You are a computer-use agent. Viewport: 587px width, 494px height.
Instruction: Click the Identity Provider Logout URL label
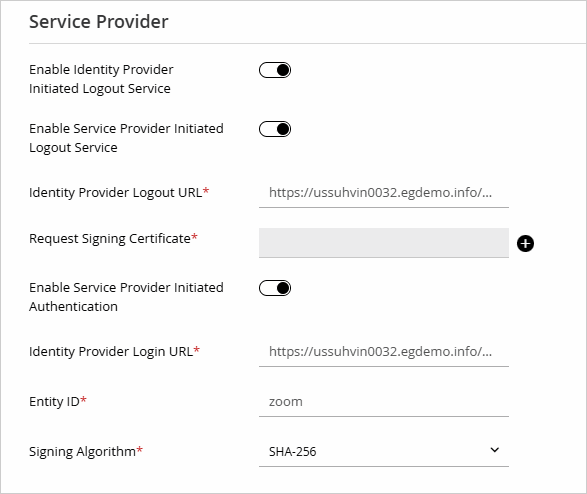tap(116, 193)
